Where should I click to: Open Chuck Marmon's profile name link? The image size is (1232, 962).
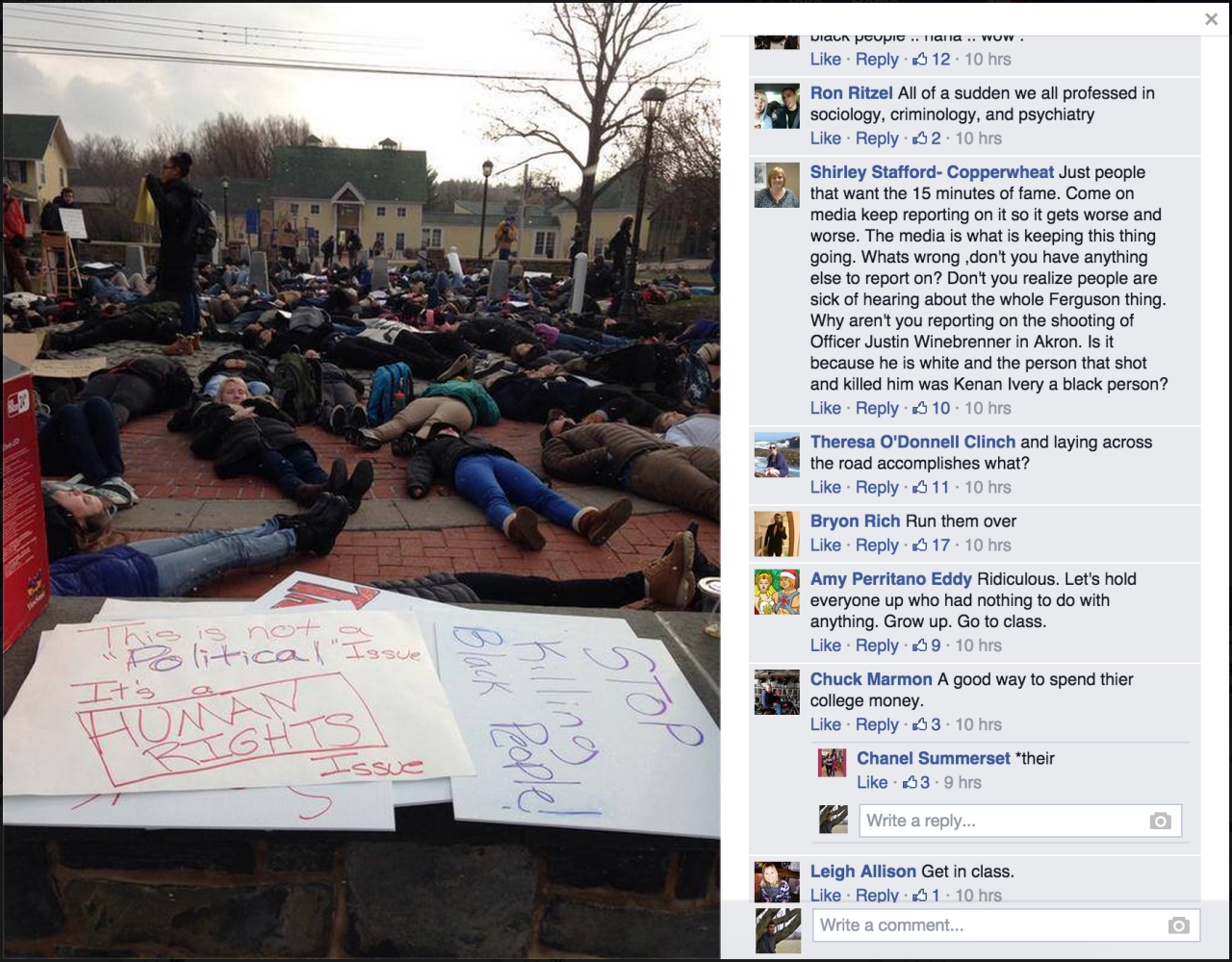click(871, 679)
